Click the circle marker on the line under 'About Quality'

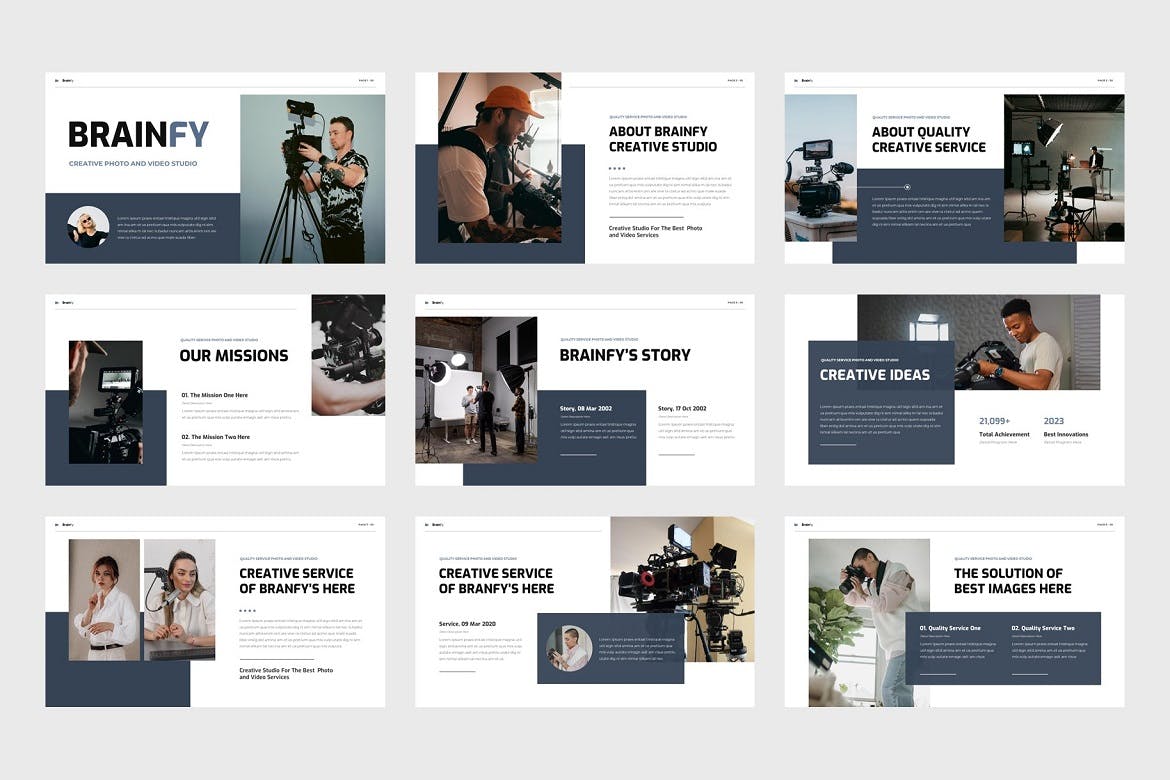pyautogui.click(x=907, y=187)
